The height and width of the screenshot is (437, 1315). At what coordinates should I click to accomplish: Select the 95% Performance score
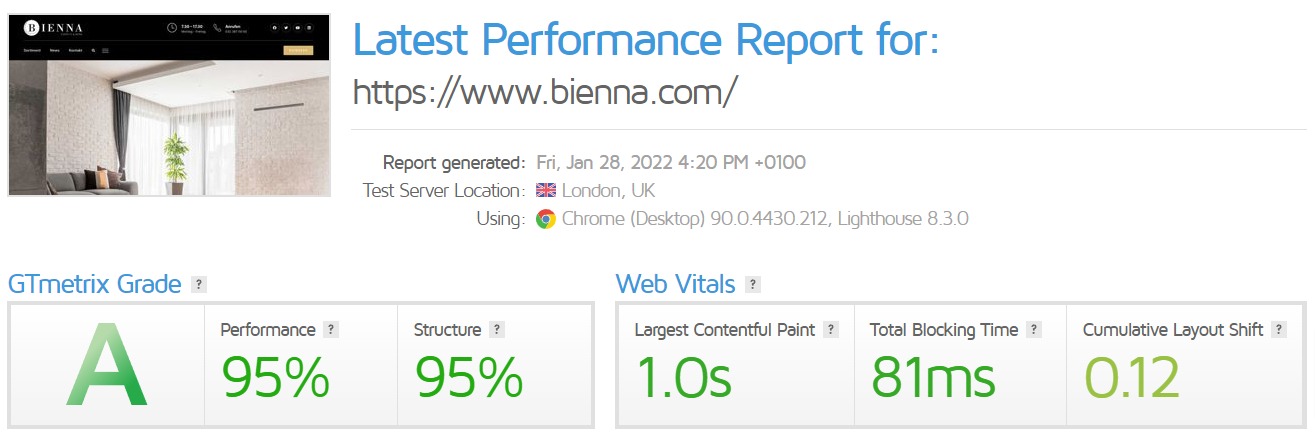point(275,378)
